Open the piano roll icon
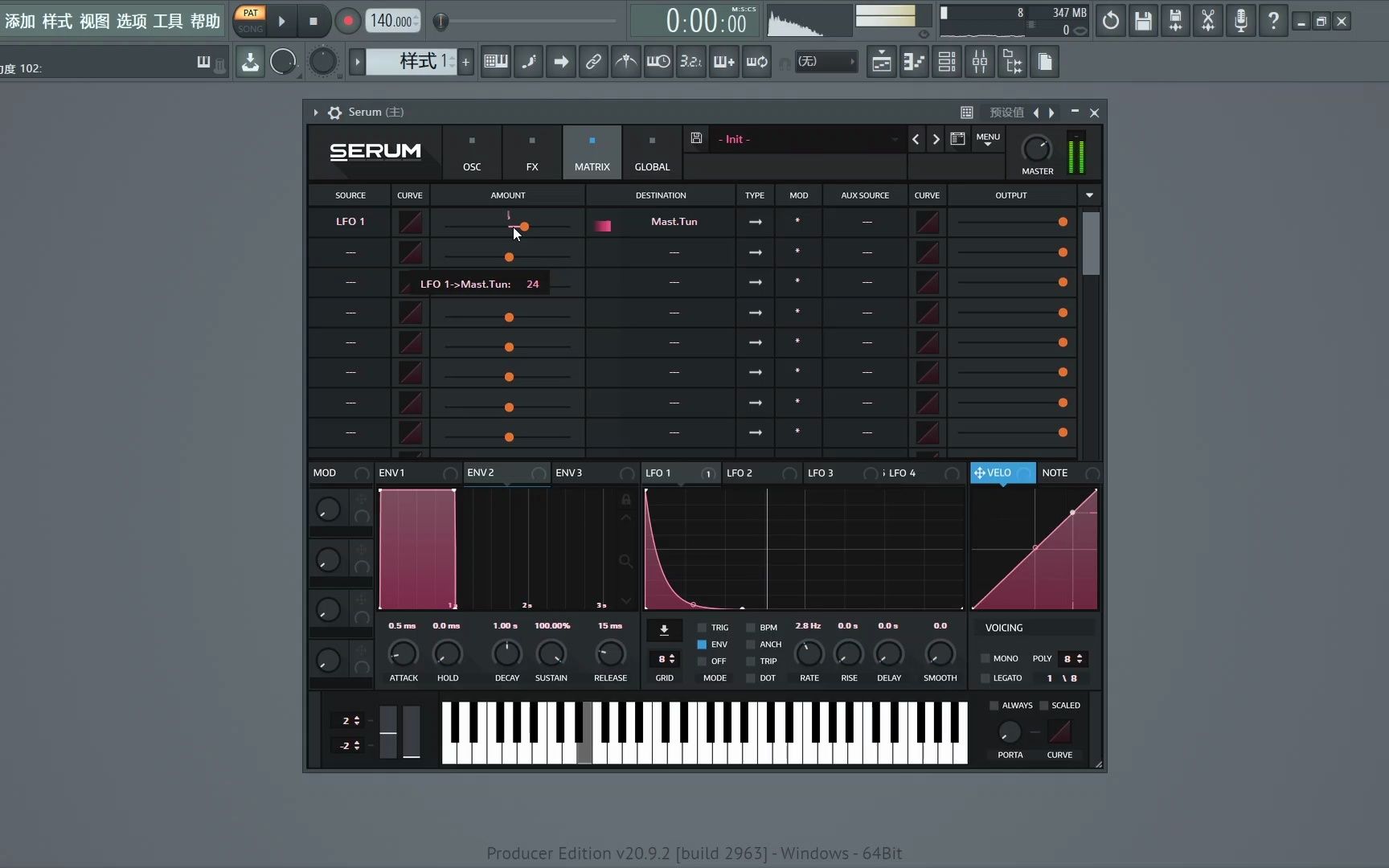 pos(914,62)
